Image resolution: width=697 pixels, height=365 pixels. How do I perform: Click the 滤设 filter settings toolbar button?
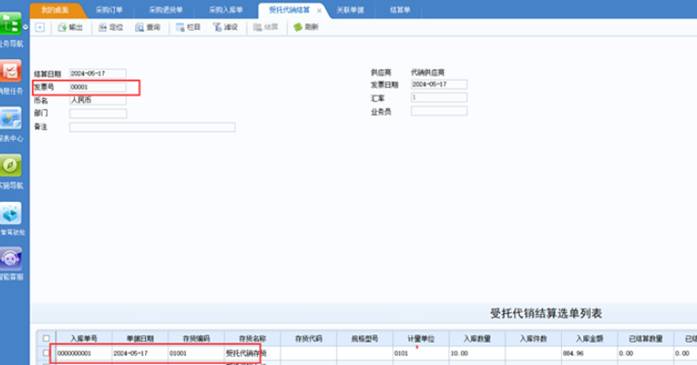[x=225, y=28]
